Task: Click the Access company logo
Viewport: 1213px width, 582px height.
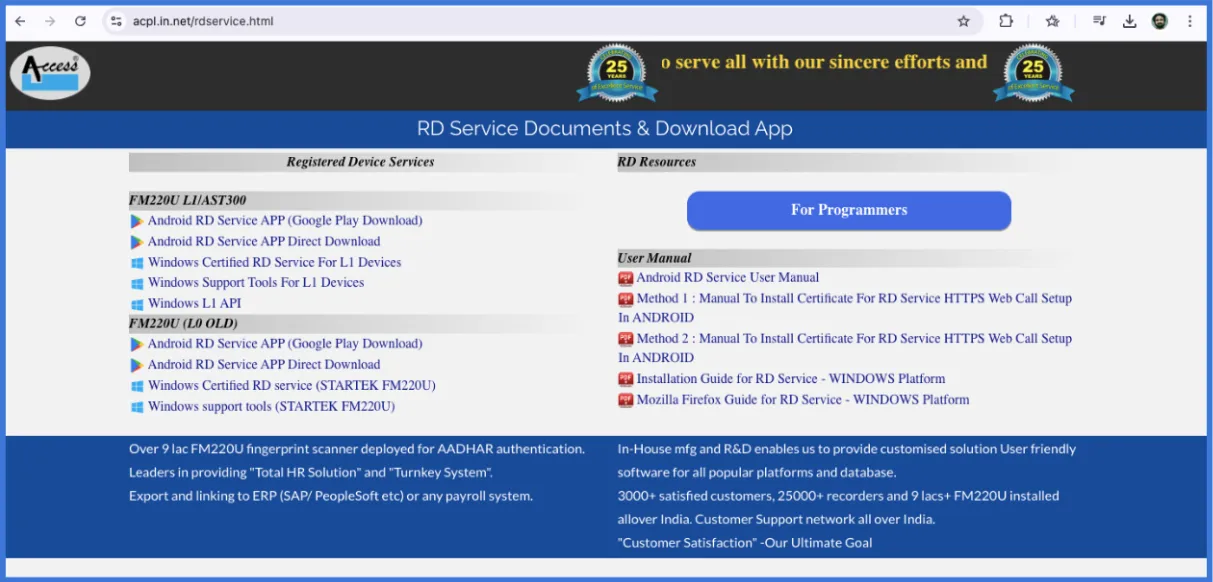Action: coord(50,75)
